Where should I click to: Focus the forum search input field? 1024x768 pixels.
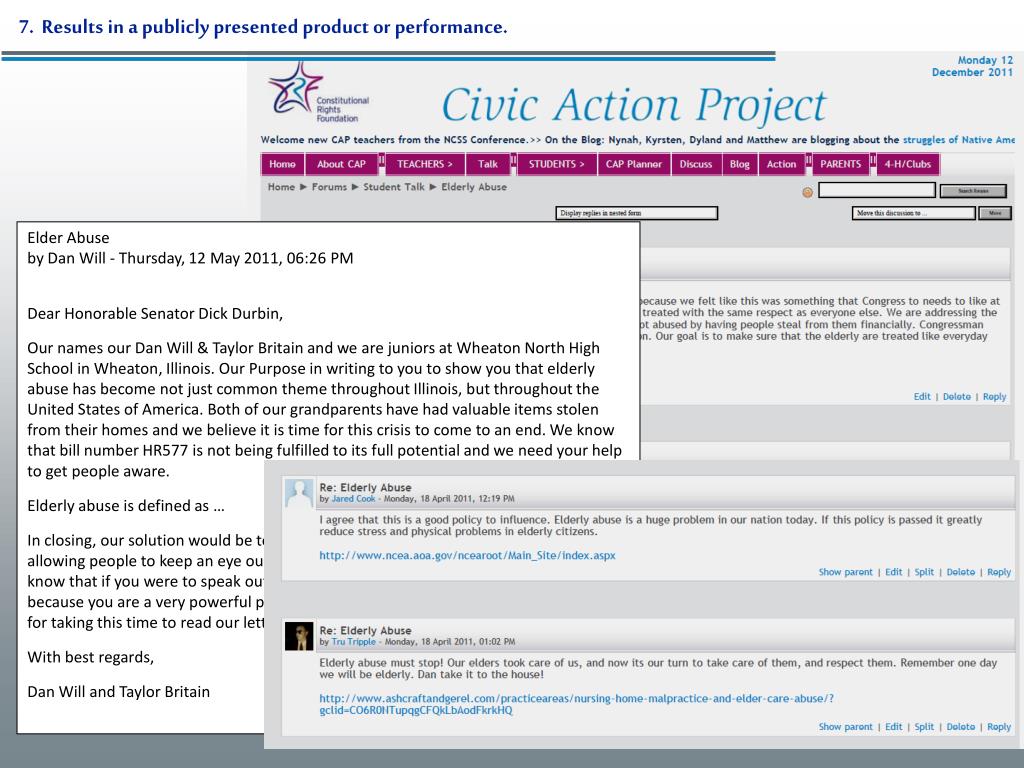pyautogui.click(x=876, y=190)
